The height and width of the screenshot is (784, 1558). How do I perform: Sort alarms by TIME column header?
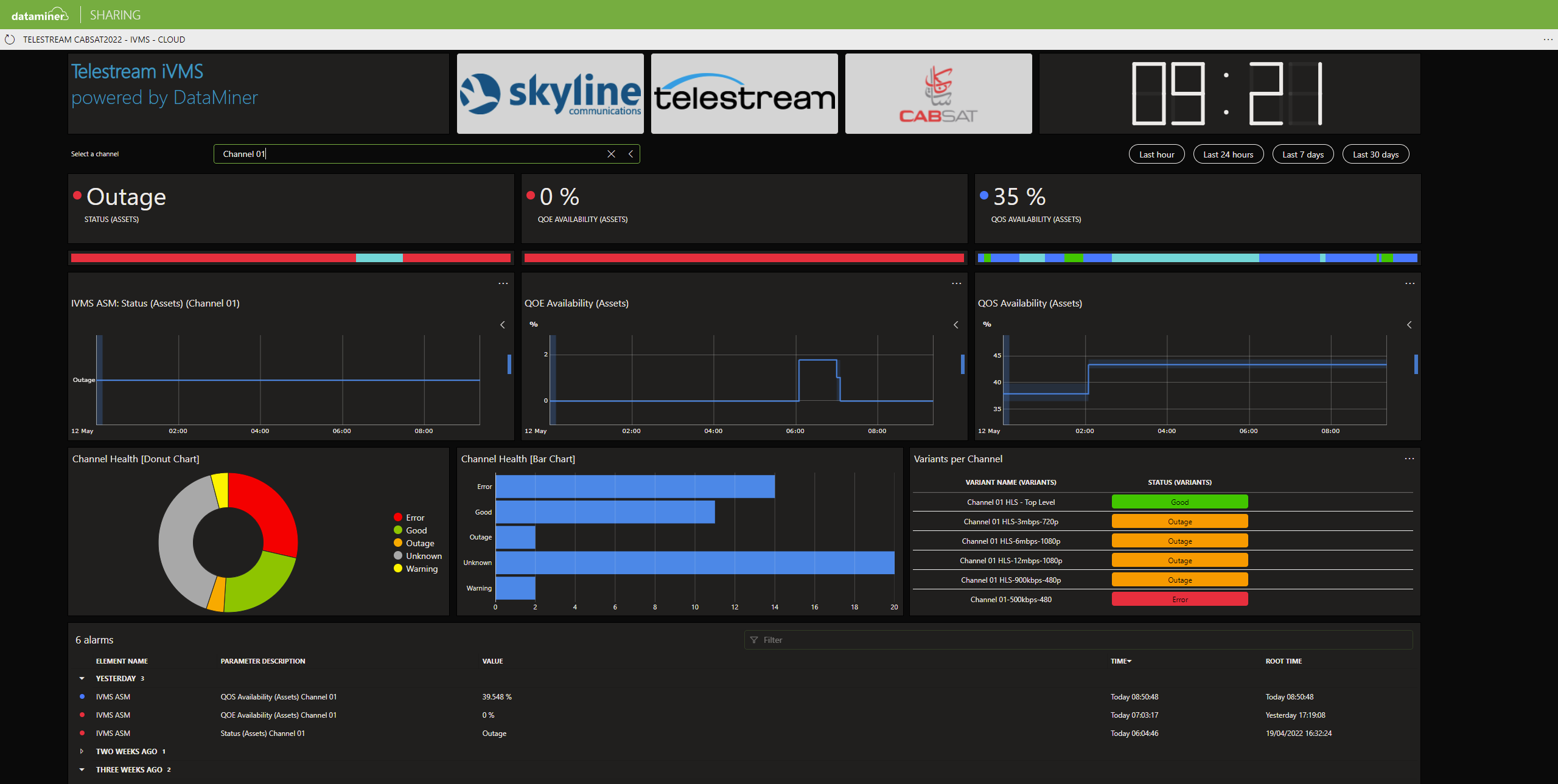(x=1120, y=661)
